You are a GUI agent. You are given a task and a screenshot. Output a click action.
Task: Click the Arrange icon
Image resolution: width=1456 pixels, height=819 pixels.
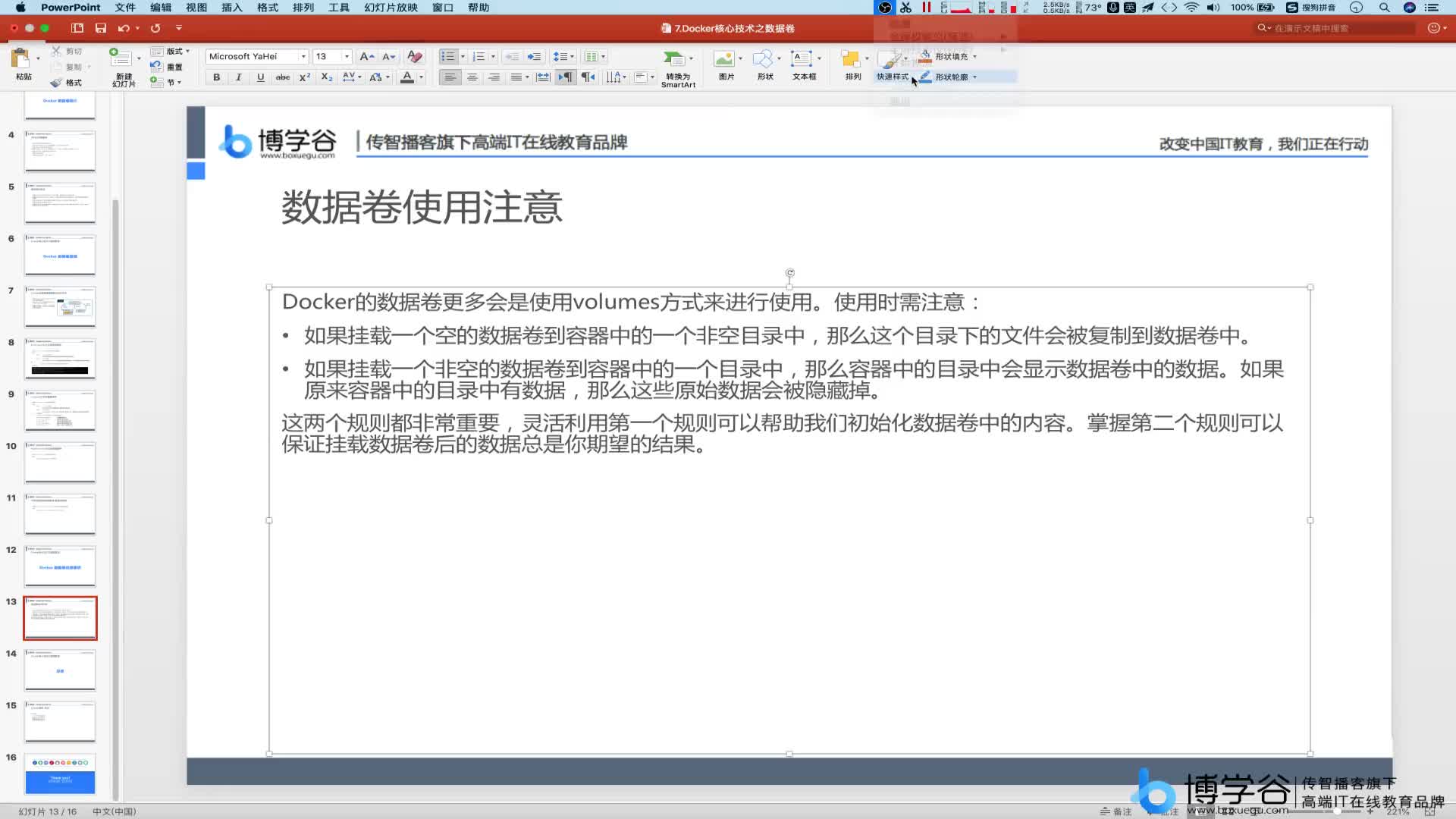click(x=851, y=58)
